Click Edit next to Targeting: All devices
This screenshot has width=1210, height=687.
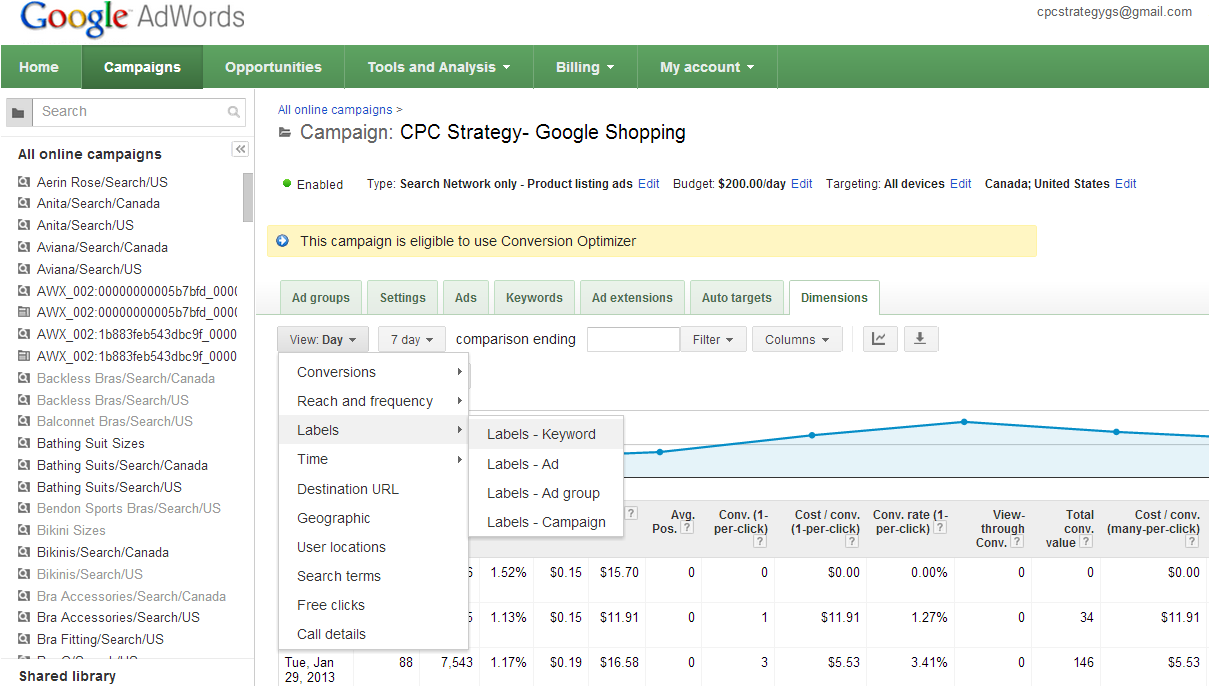961,184
